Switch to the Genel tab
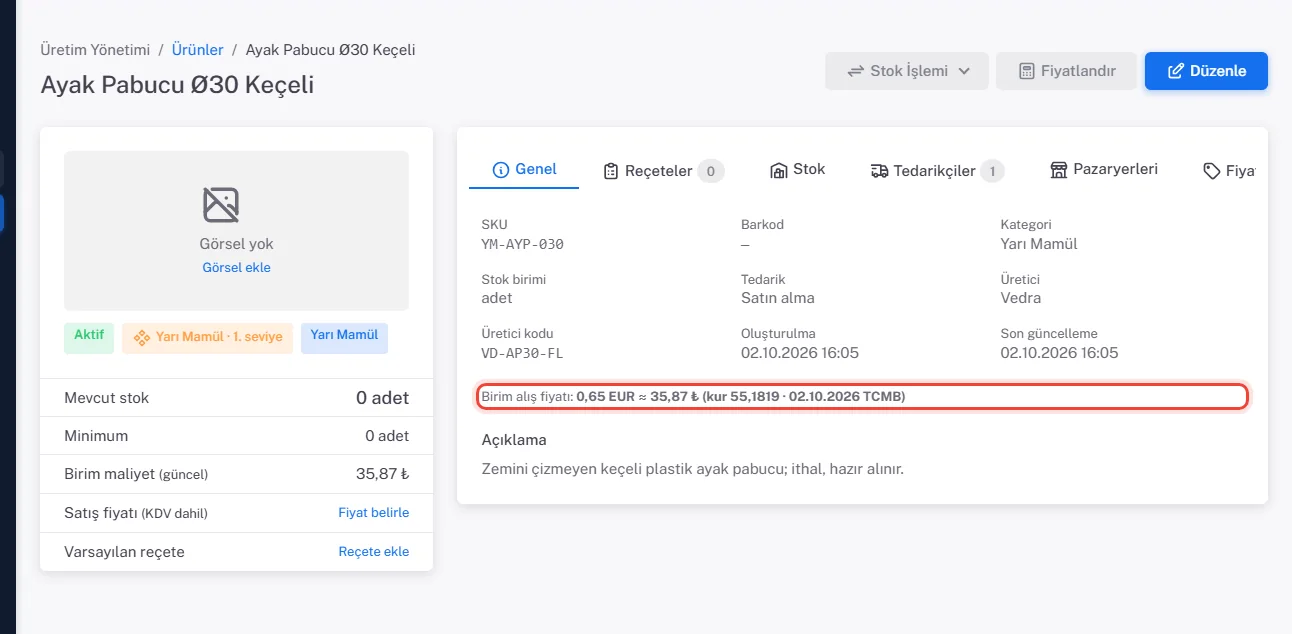The height and width of the screenshot is (634, 1292). 524,170
